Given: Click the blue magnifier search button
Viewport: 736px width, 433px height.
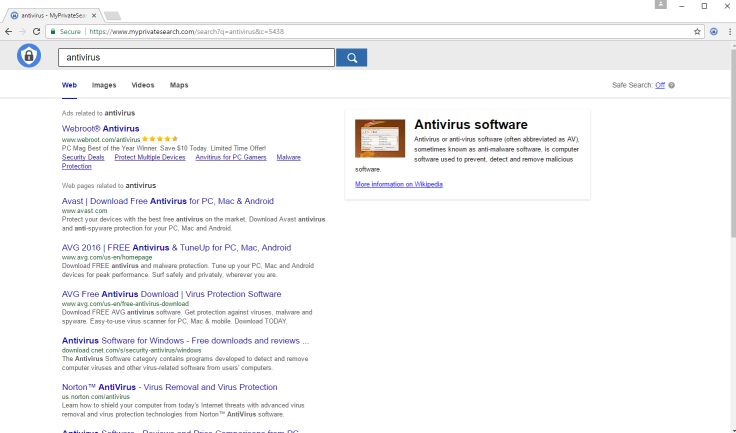Looking at the screenshot, I should [x=352, y=57].
